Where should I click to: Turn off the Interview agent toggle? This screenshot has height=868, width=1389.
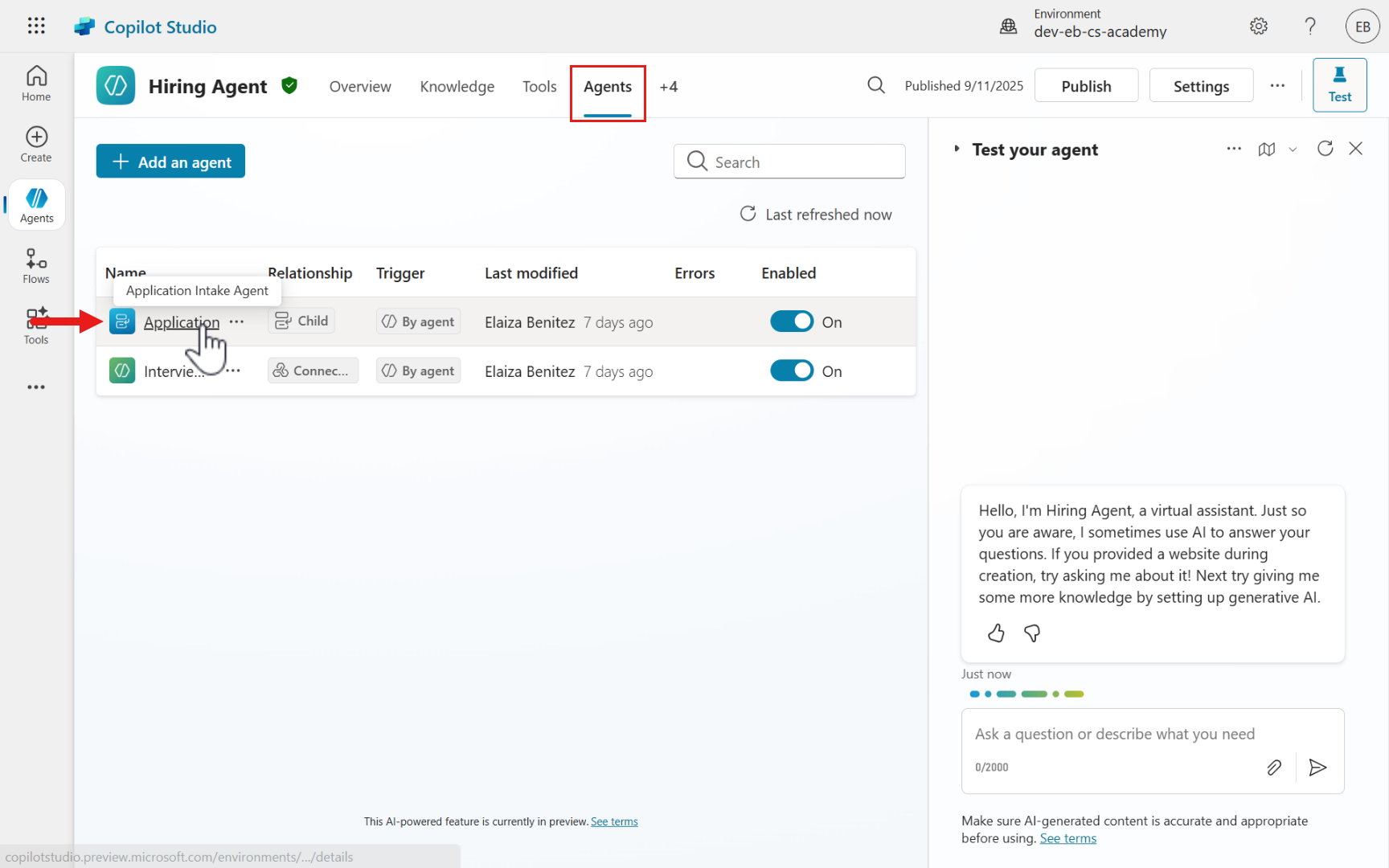[792, 371]
